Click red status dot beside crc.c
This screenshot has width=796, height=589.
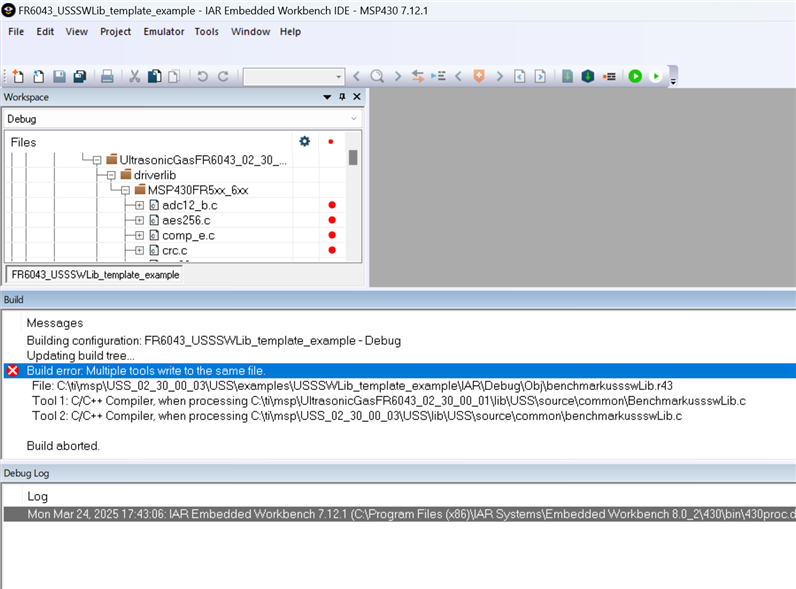tap(332, 250)
